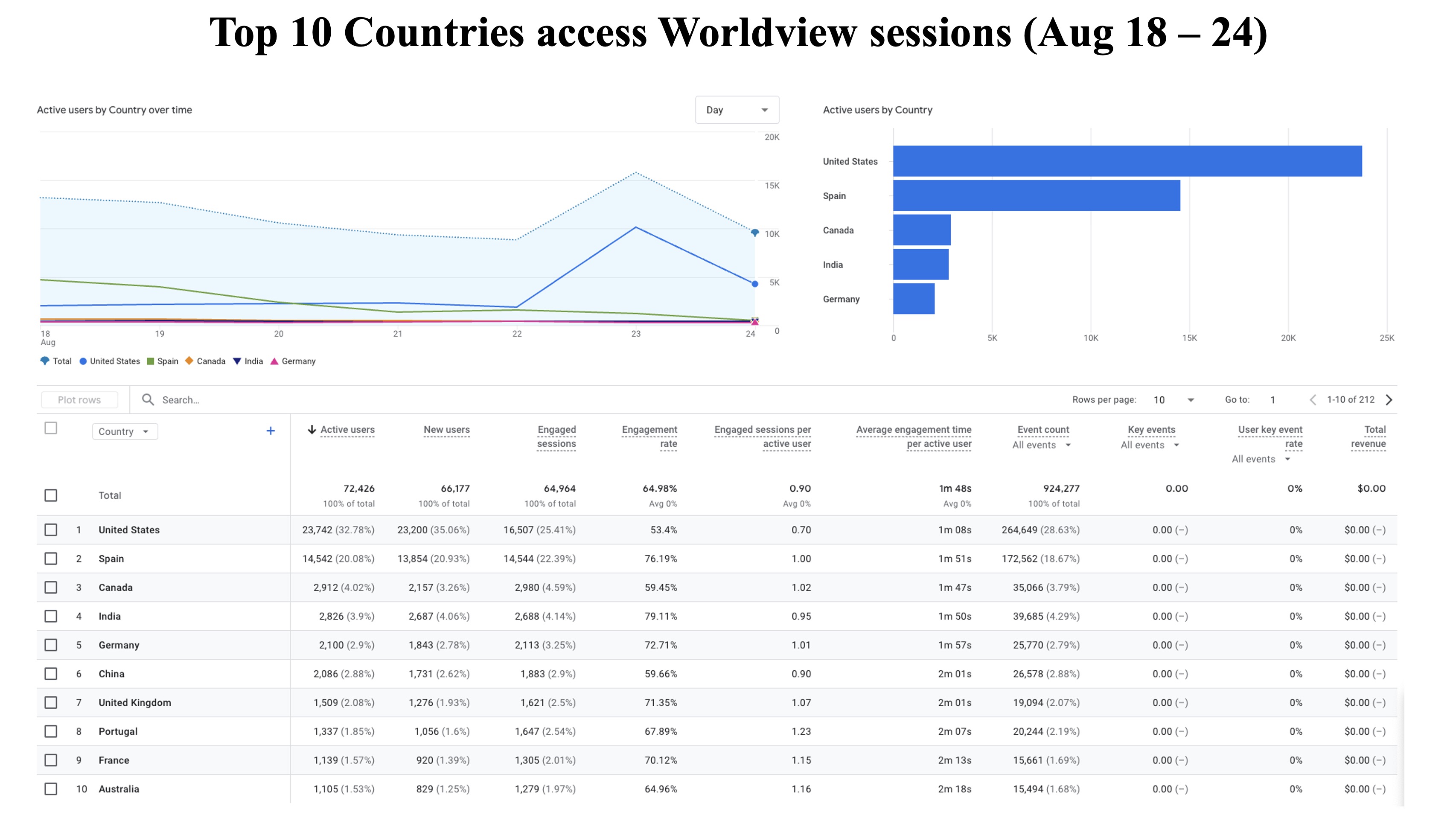This screenshot has height=815, width=1456.
Task: Click the sort arrow on Active users
Action: point(312,430)
